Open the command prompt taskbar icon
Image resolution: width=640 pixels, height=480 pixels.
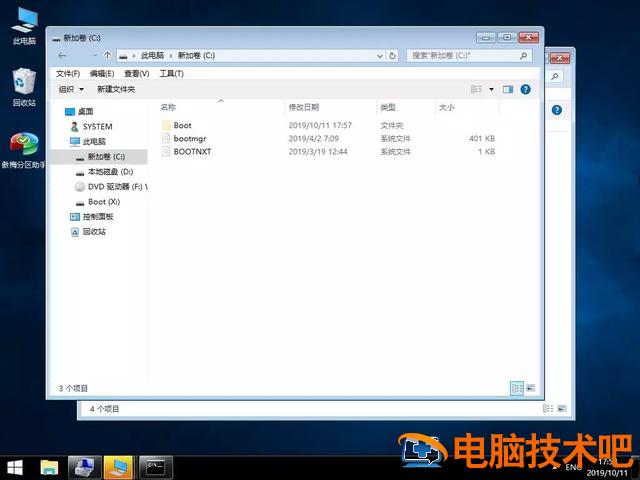pos(155,467)
